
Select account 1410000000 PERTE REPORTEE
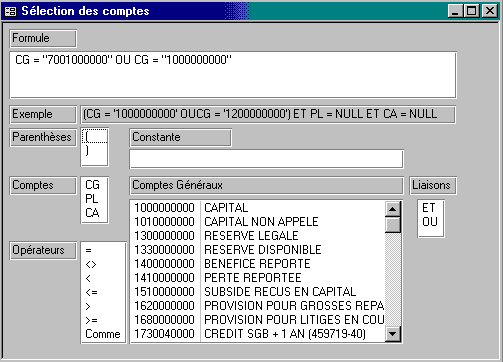(258, 278)
